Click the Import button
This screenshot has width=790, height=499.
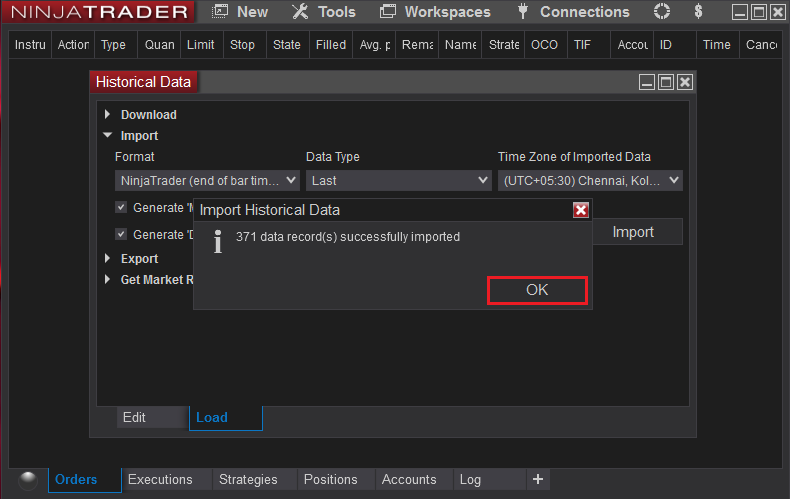(637, 232)
